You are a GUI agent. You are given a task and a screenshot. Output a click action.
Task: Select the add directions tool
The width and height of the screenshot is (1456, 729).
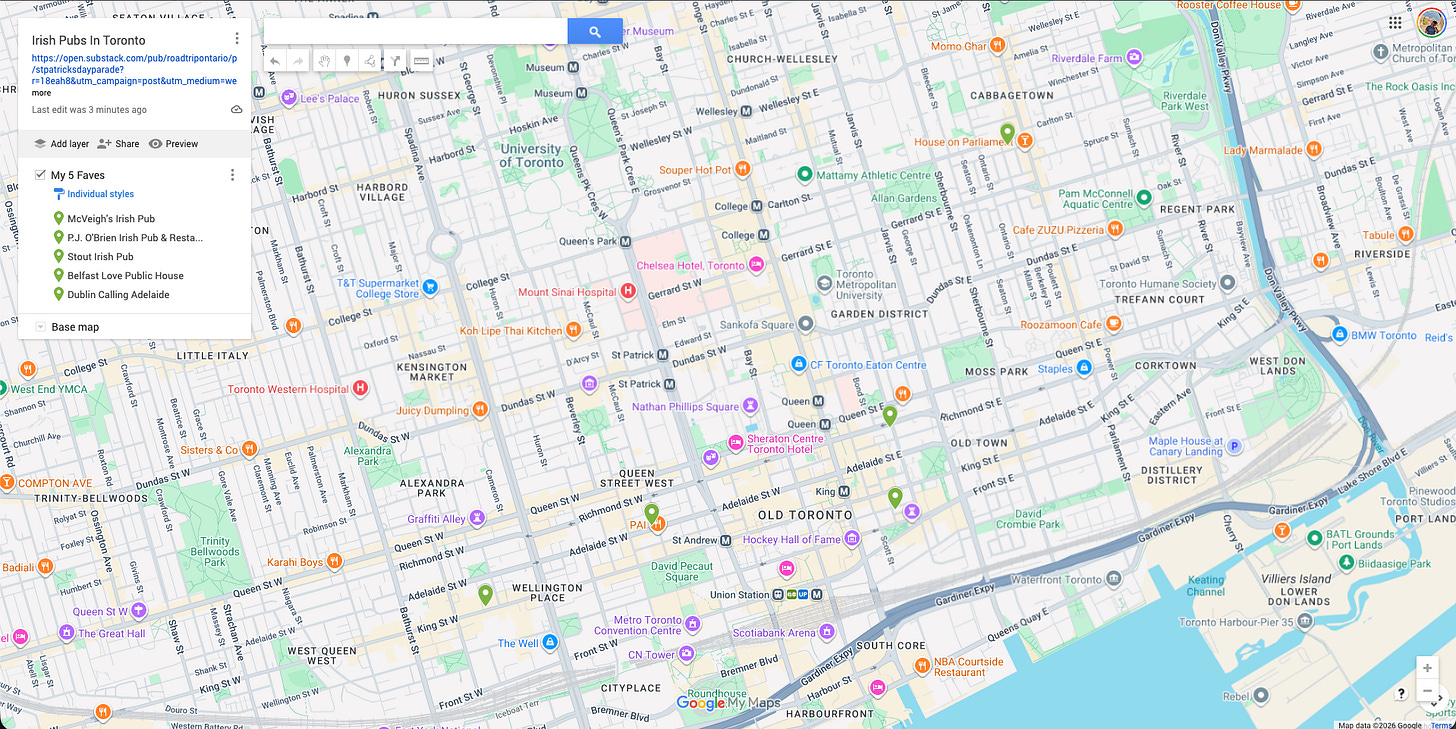[x=395, y=61]
